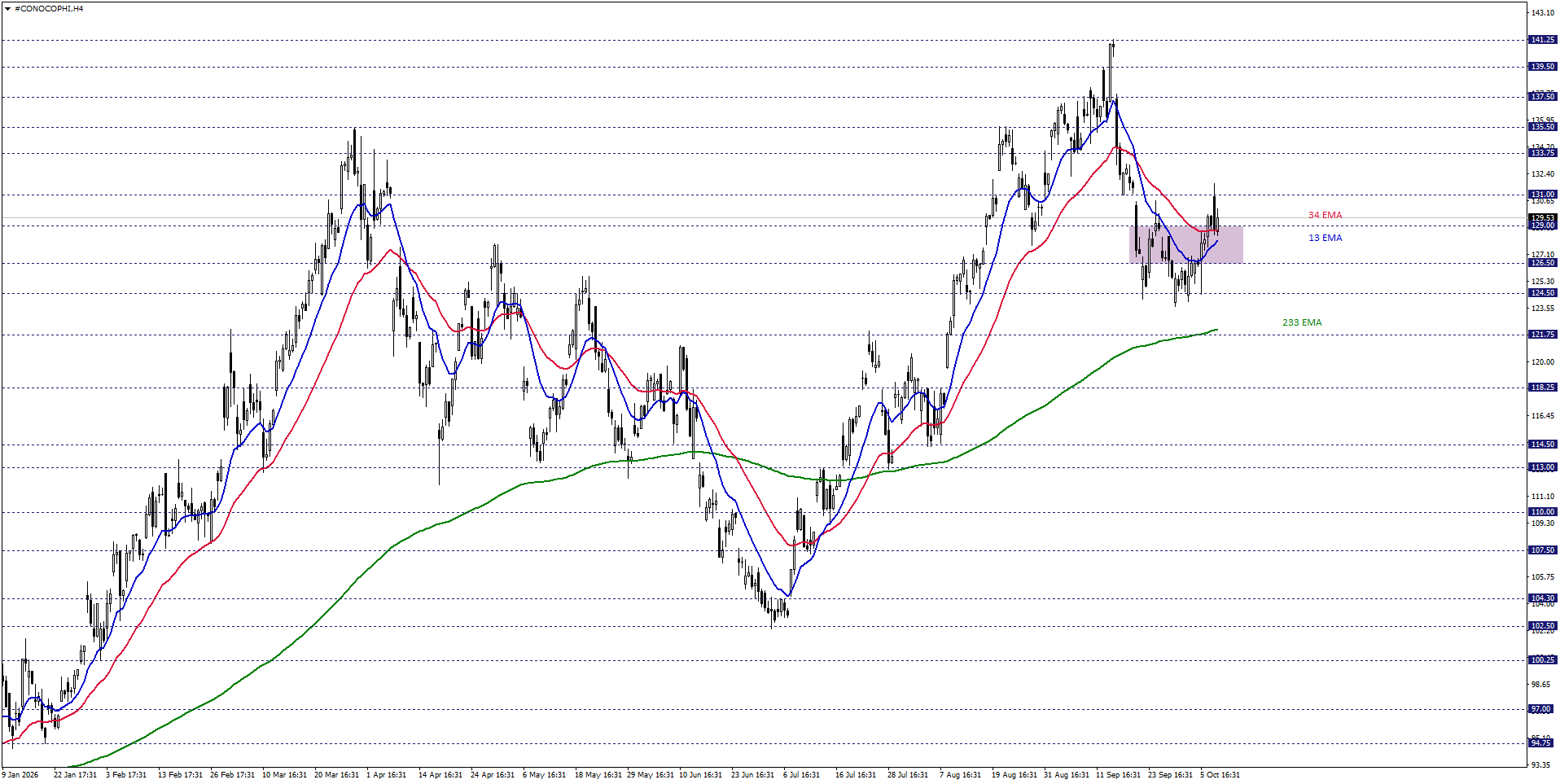Click the 97.00 price level label

pos(1543,709)
